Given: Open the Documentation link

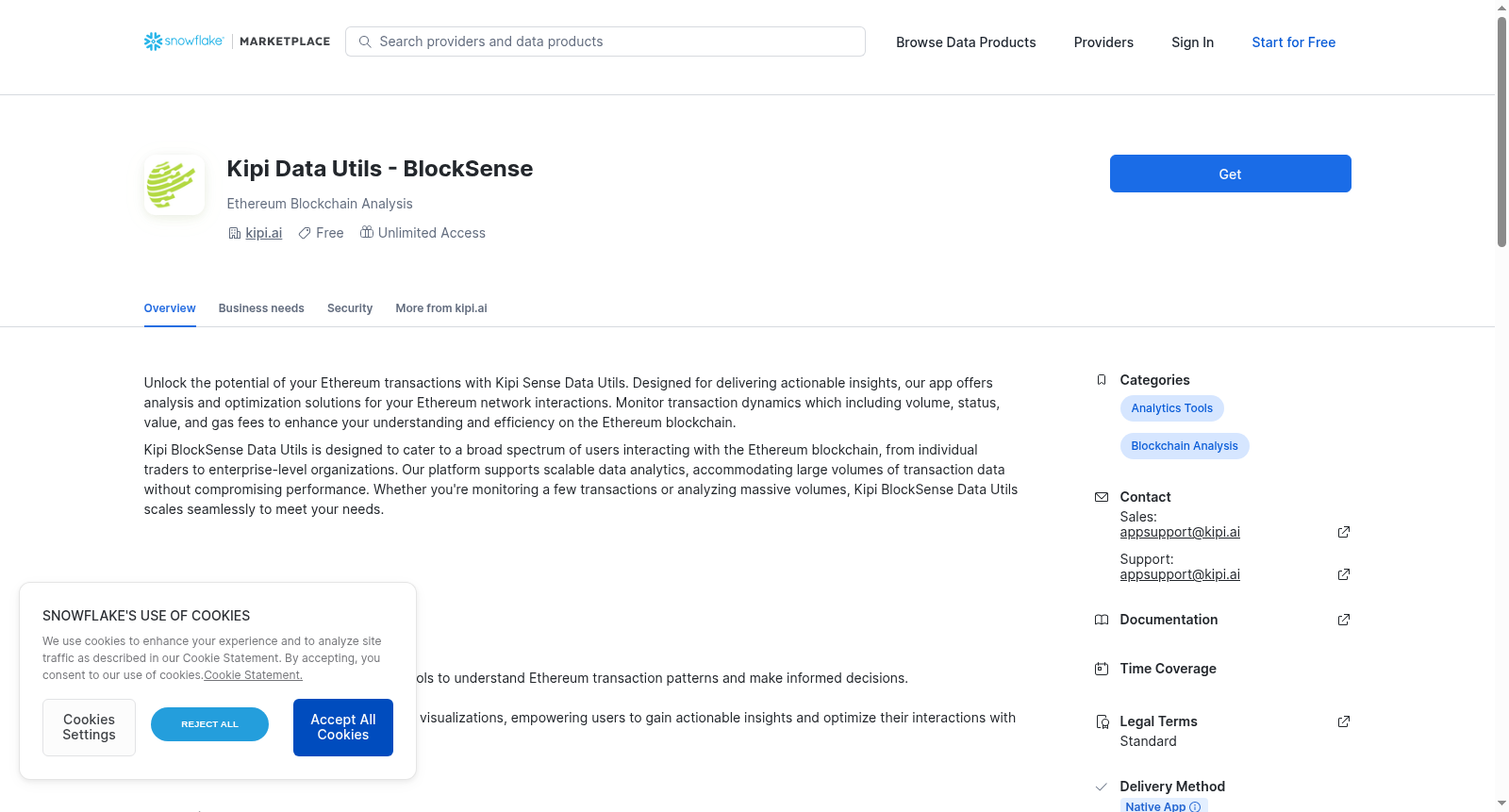Looking at the screenshot, I should 1169,620.
